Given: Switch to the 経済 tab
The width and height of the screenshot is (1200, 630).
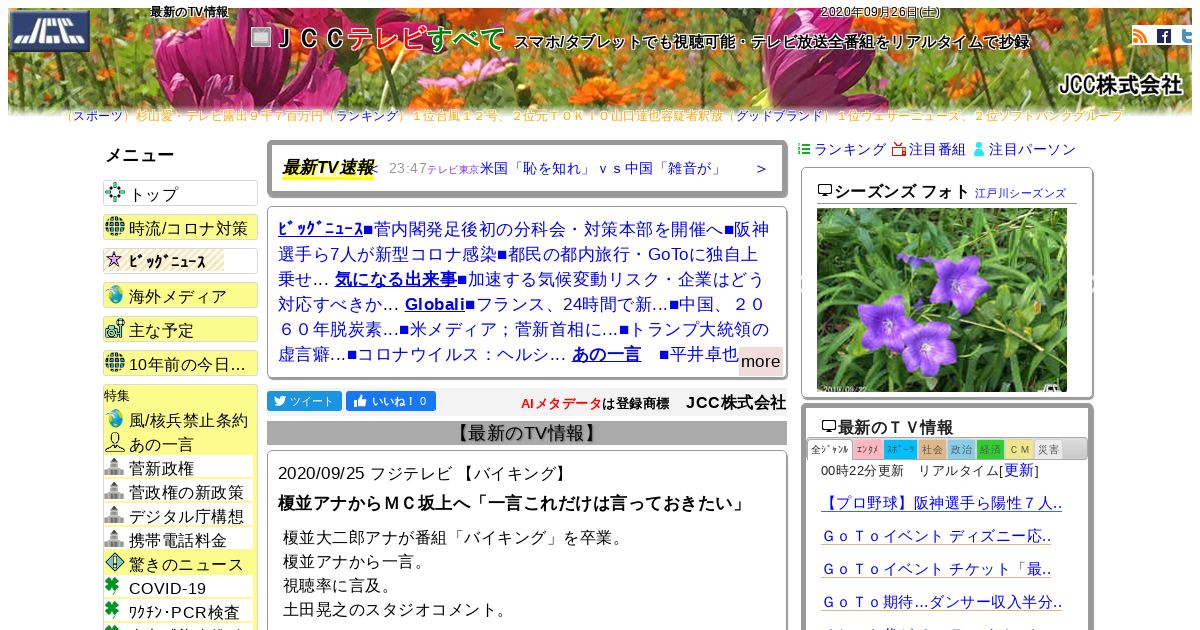Looking at the screenshot, I should (990, 450).
